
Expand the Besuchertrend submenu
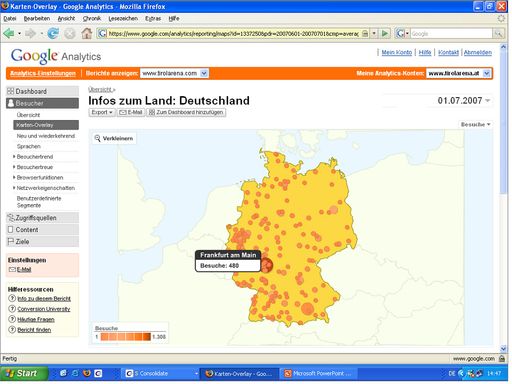[x=35, y=156]
